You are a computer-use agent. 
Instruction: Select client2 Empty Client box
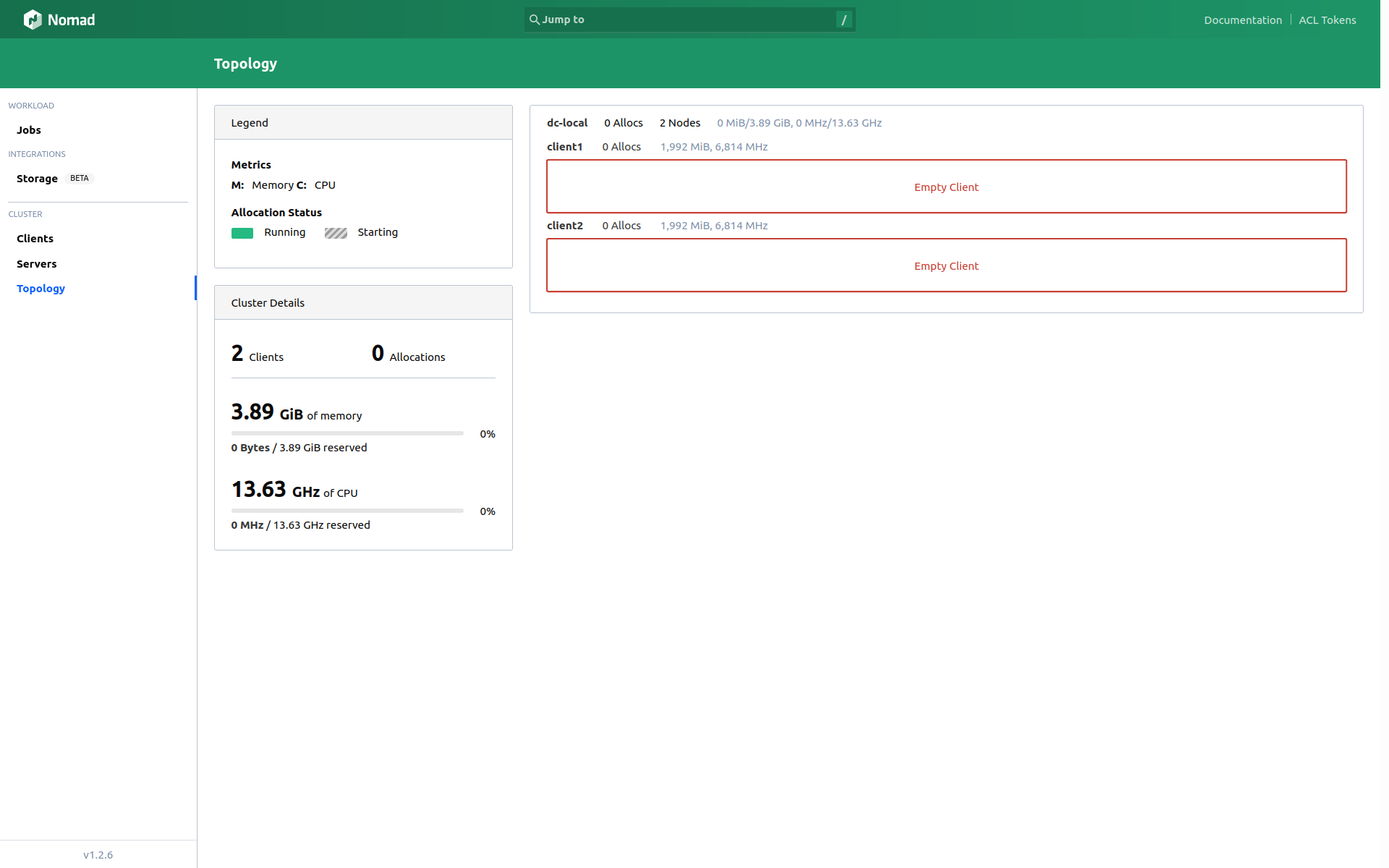(946, 265)
